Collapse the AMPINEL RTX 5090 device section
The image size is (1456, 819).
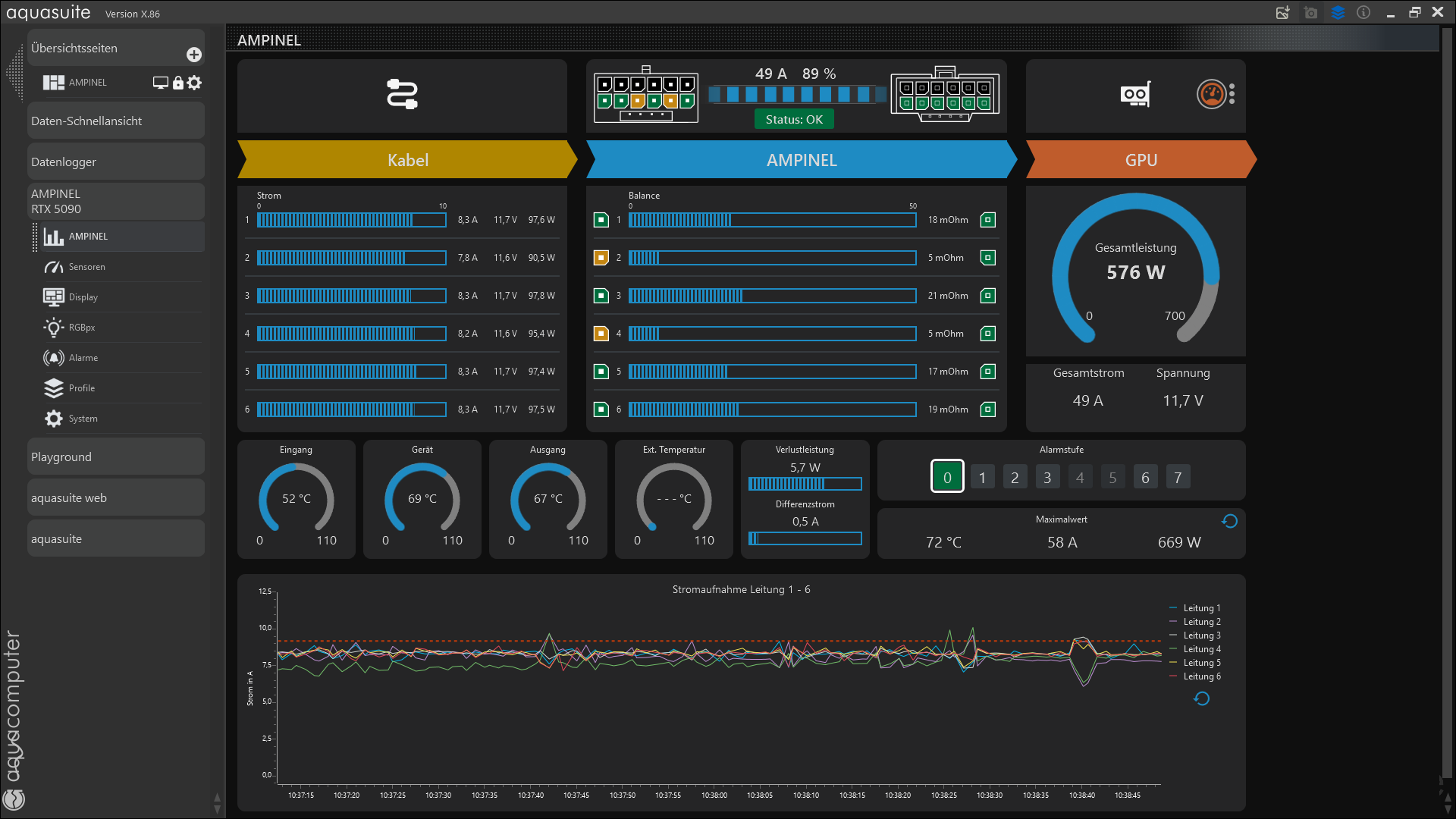[x=115, y=202]
